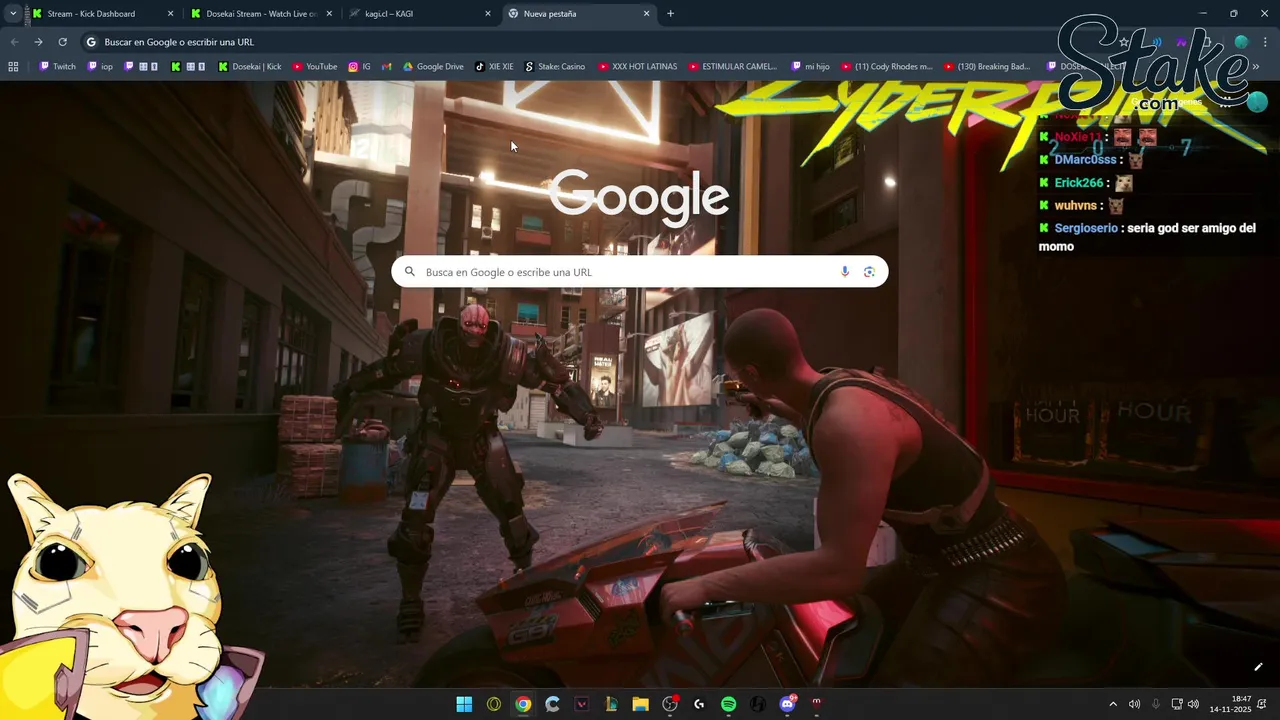Open the YouTube bookmark

pyautogui.click(x=315, y=67)
